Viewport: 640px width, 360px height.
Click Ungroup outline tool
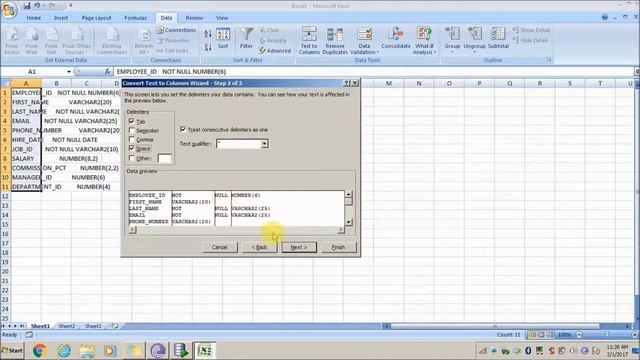[x=474, y=39]
